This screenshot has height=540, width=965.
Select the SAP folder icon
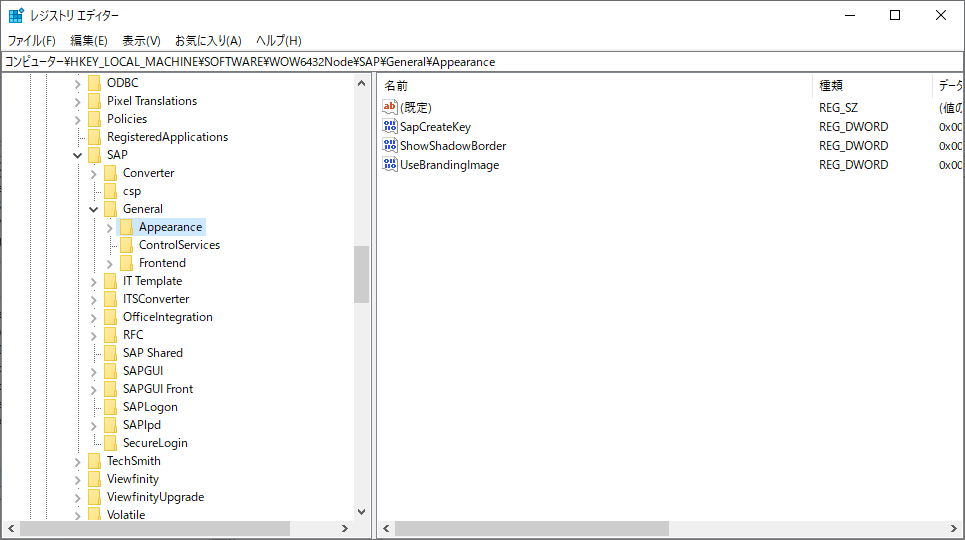94,155
